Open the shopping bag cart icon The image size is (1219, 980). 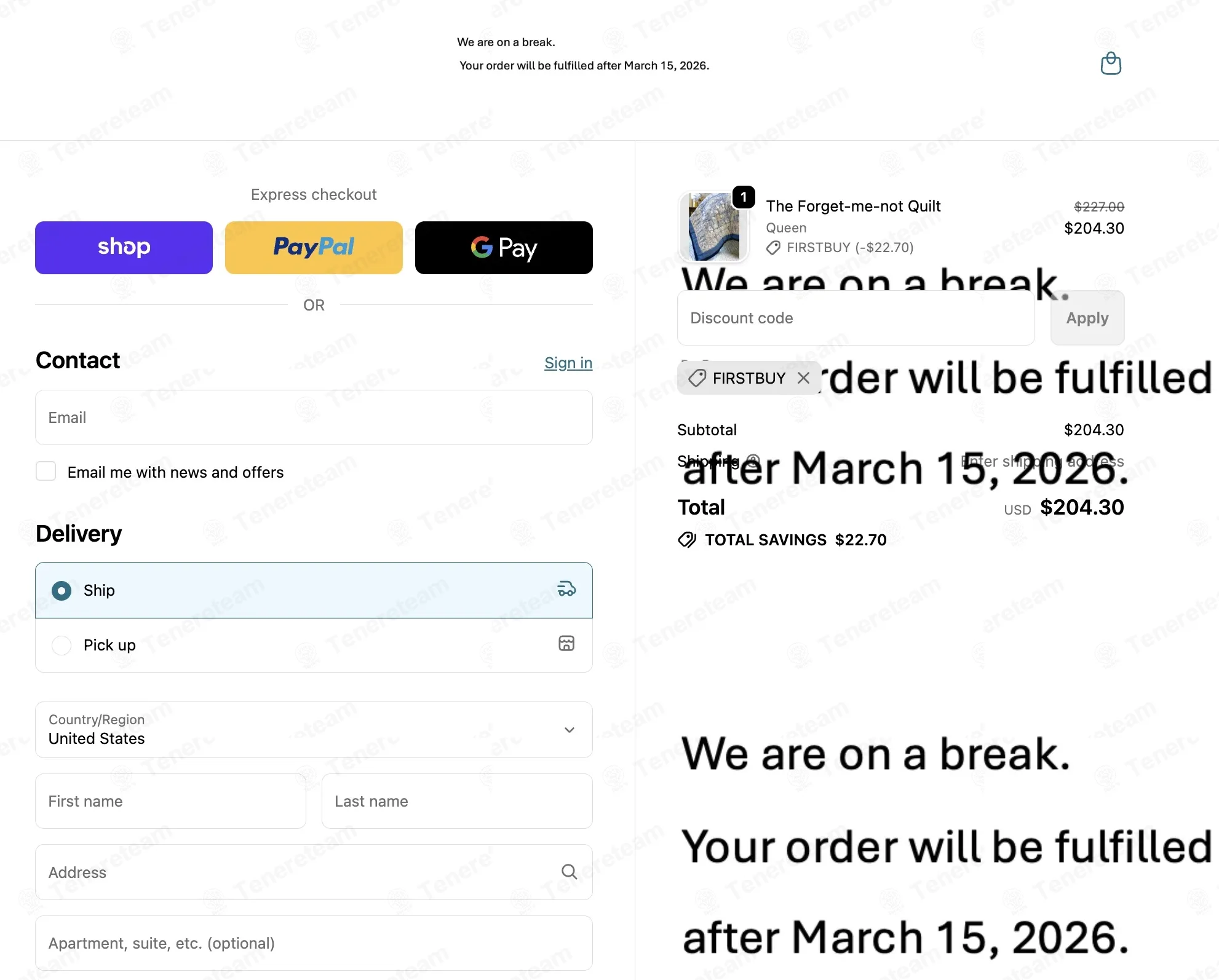1111,63
